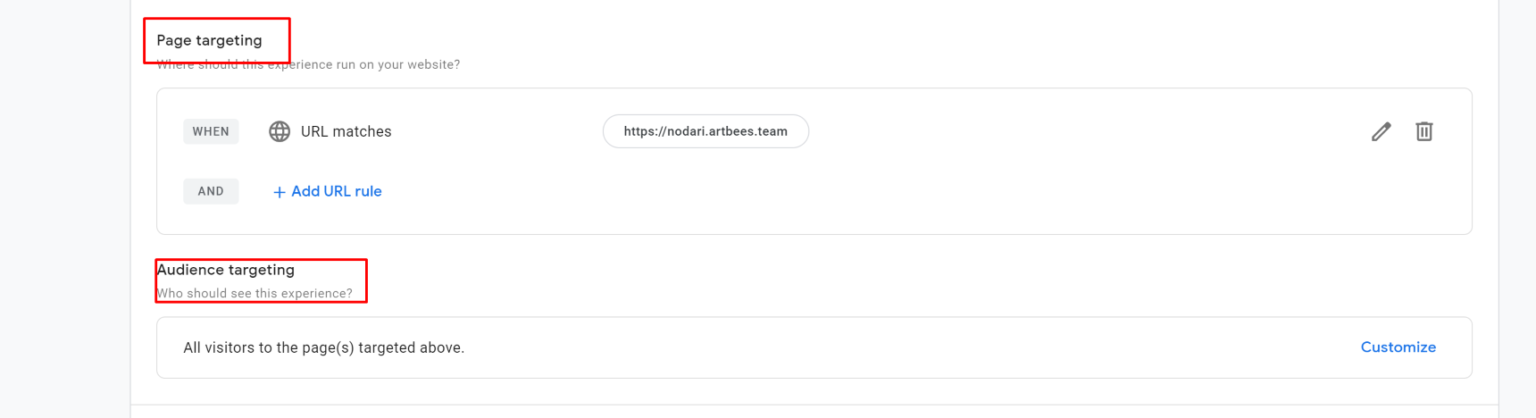1536x418 pixels.
Task: Click the 'Add URL rule' text label
Action: [x=337, y=191]
